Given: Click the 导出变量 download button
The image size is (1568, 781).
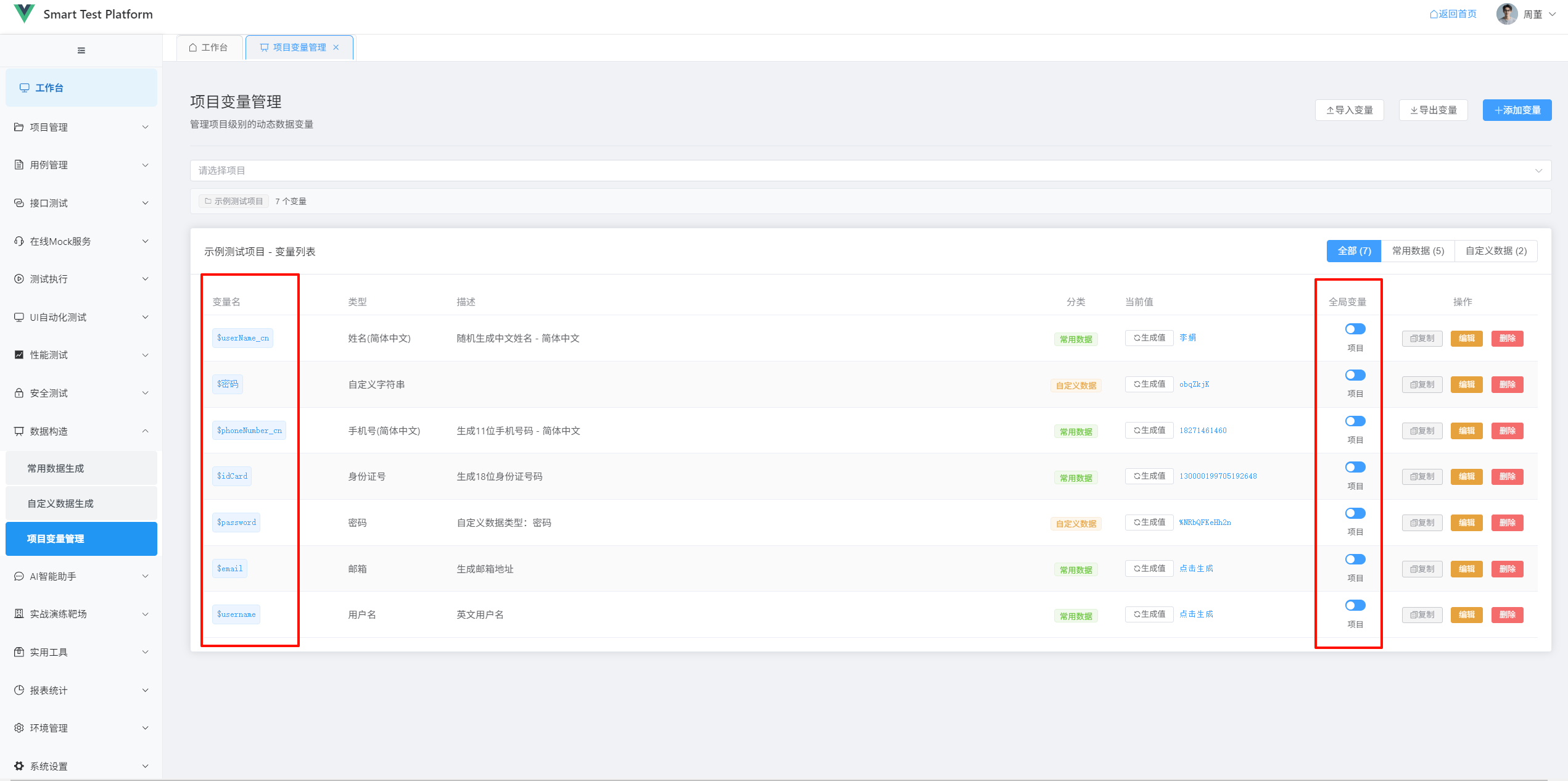Looking at the screenshot, I should 1433,110.
